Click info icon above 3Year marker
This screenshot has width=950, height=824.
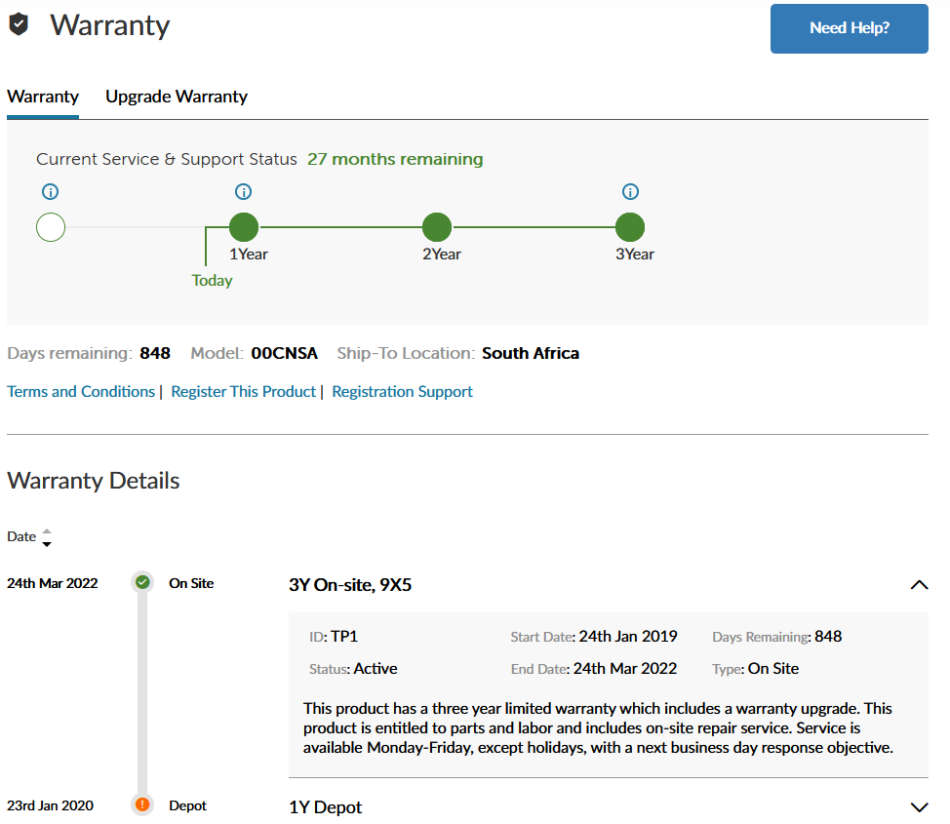(x=630, y=192)
